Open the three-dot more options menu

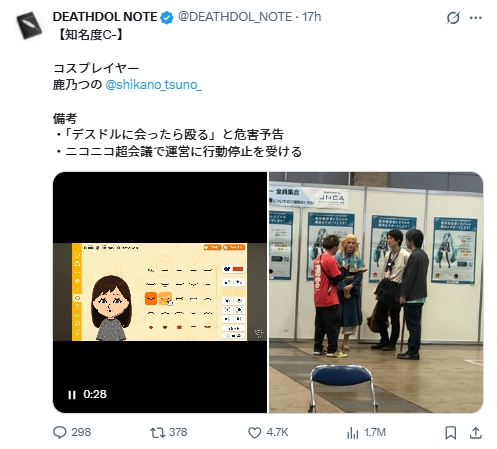(x=476, y=18)
